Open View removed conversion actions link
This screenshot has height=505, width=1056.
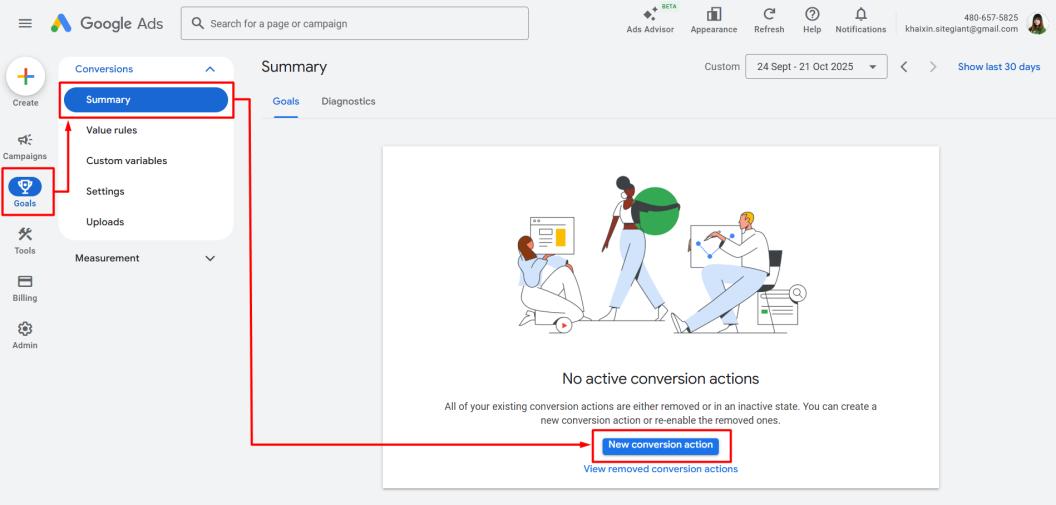(x=660, y=469)
